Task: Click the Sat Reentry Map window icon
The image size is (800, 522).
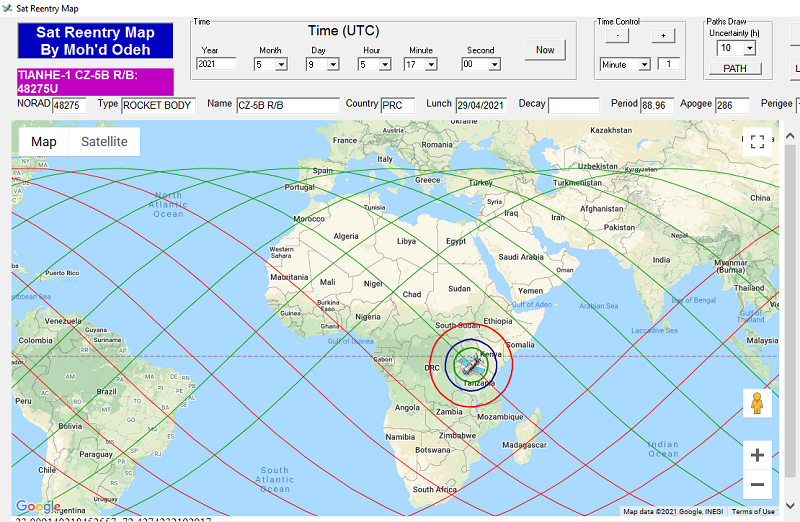Action: (7, 8)
